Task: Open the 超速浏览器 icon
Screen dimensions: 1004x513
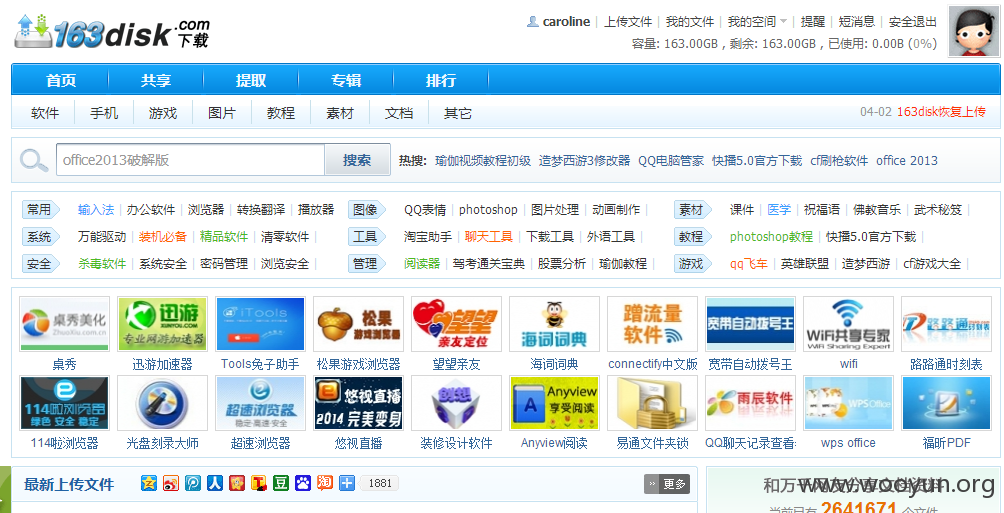Action: pyautogui.click(x=261, y=402)
